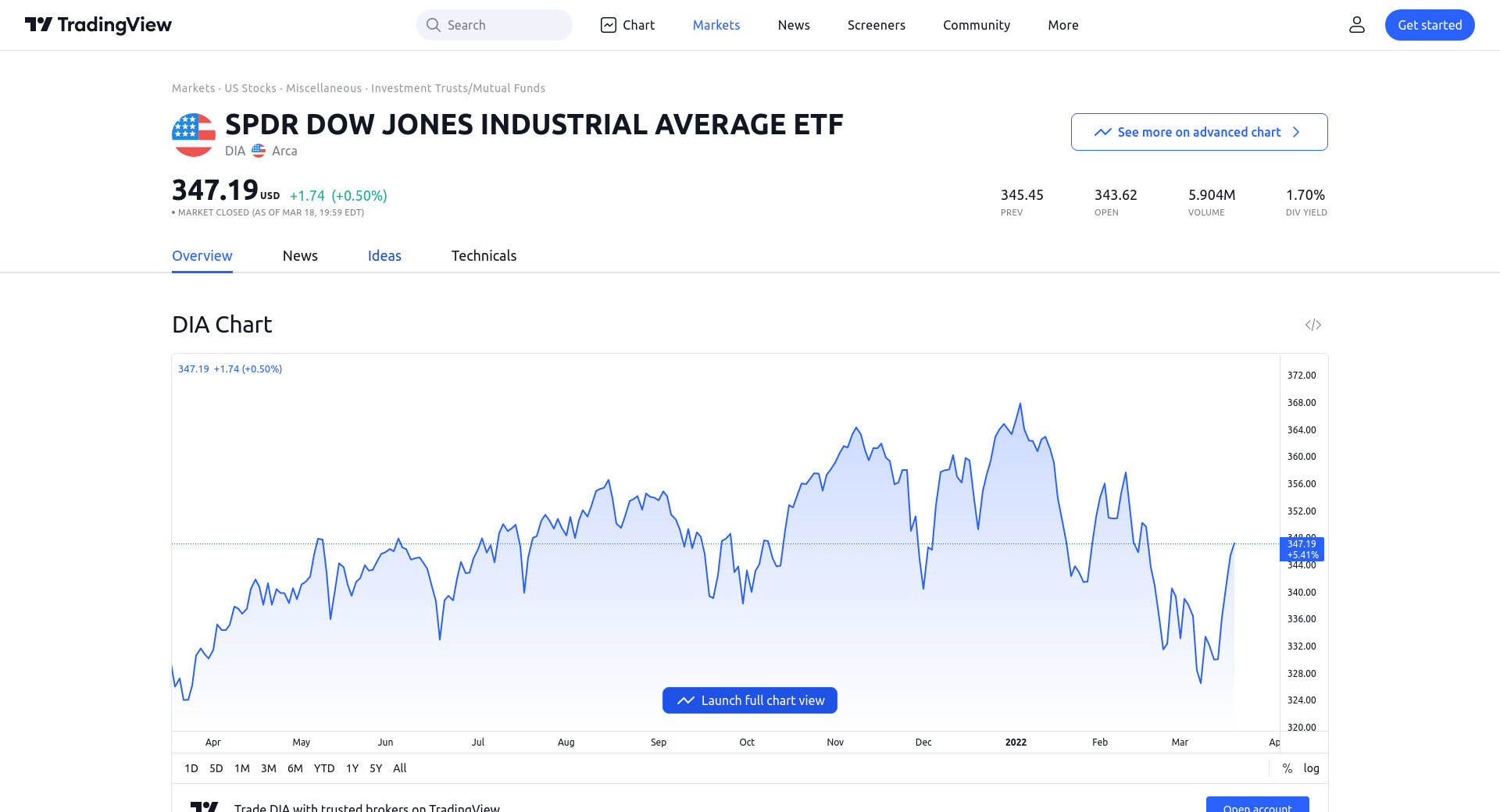Screen dimensions: 1500x812
Task: Toggle percent scale on chart
Action: point(1287,768)
